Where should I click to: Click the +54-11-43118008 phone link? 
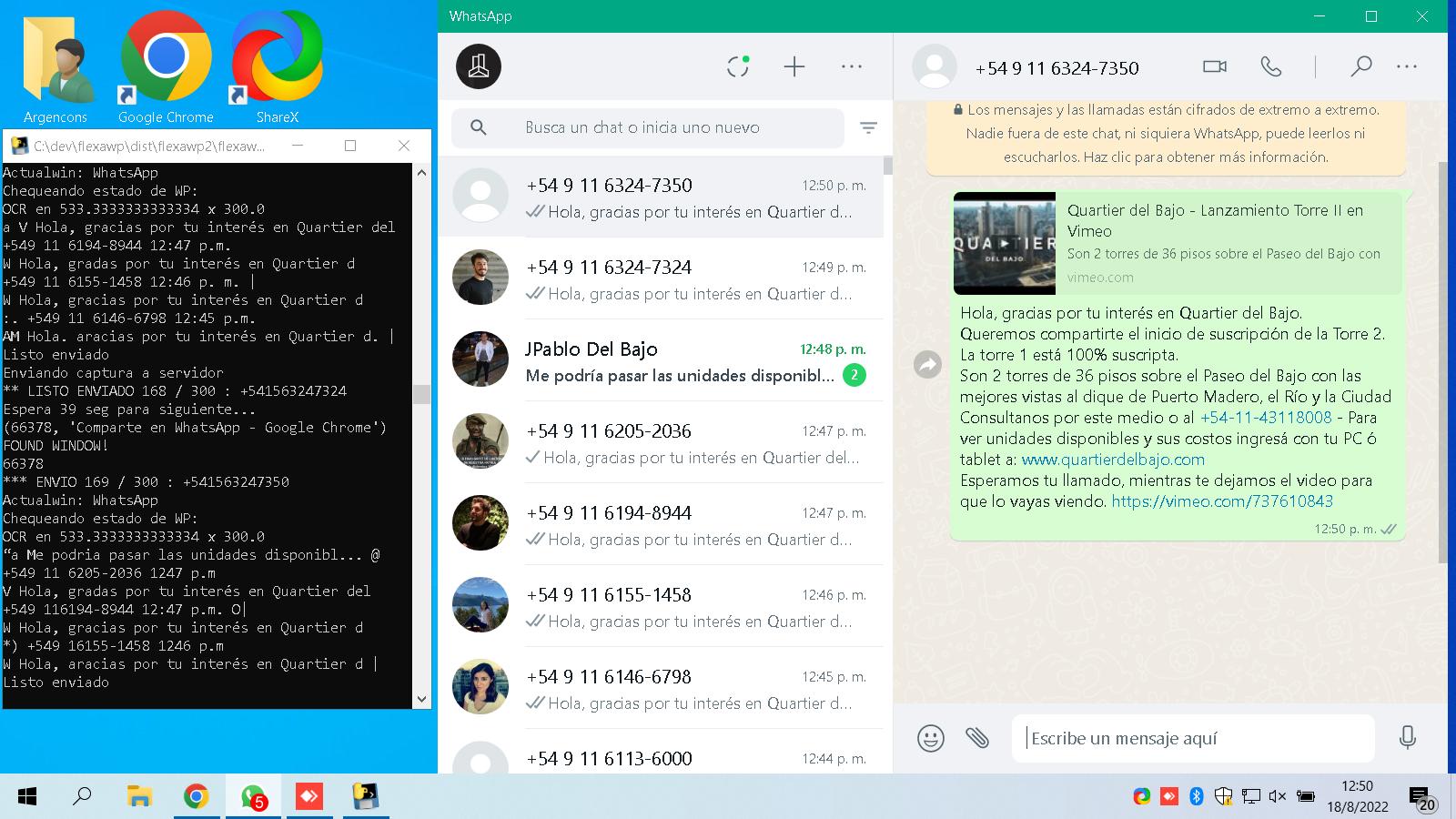point(1266,418)
